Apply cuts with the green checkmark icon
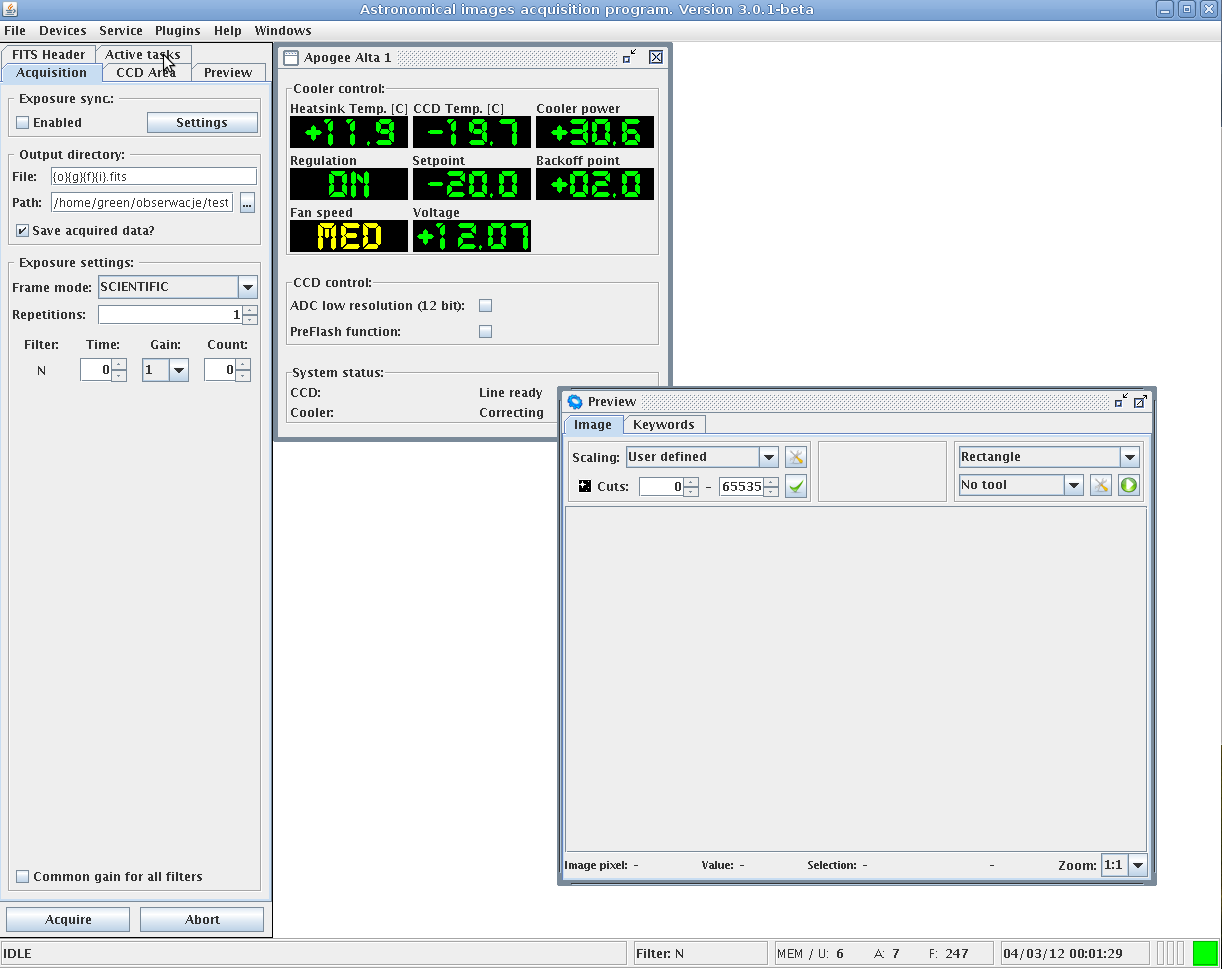Screen dimensions: 1222x969 [x=796, y=487]
